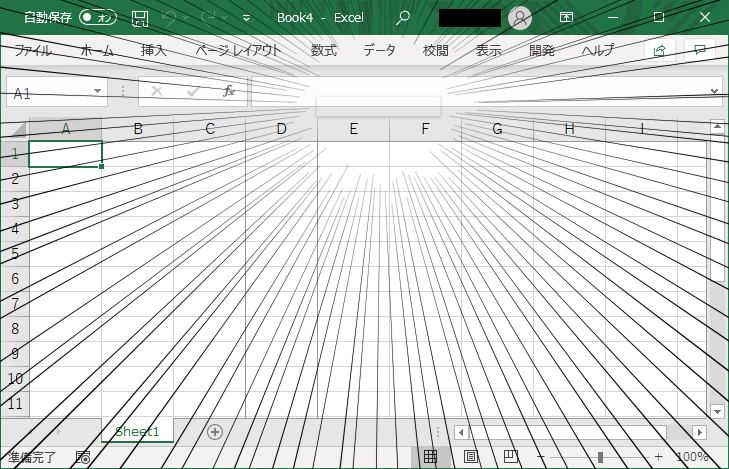Open the ヘルプ (Help) tab

point(598,50)
